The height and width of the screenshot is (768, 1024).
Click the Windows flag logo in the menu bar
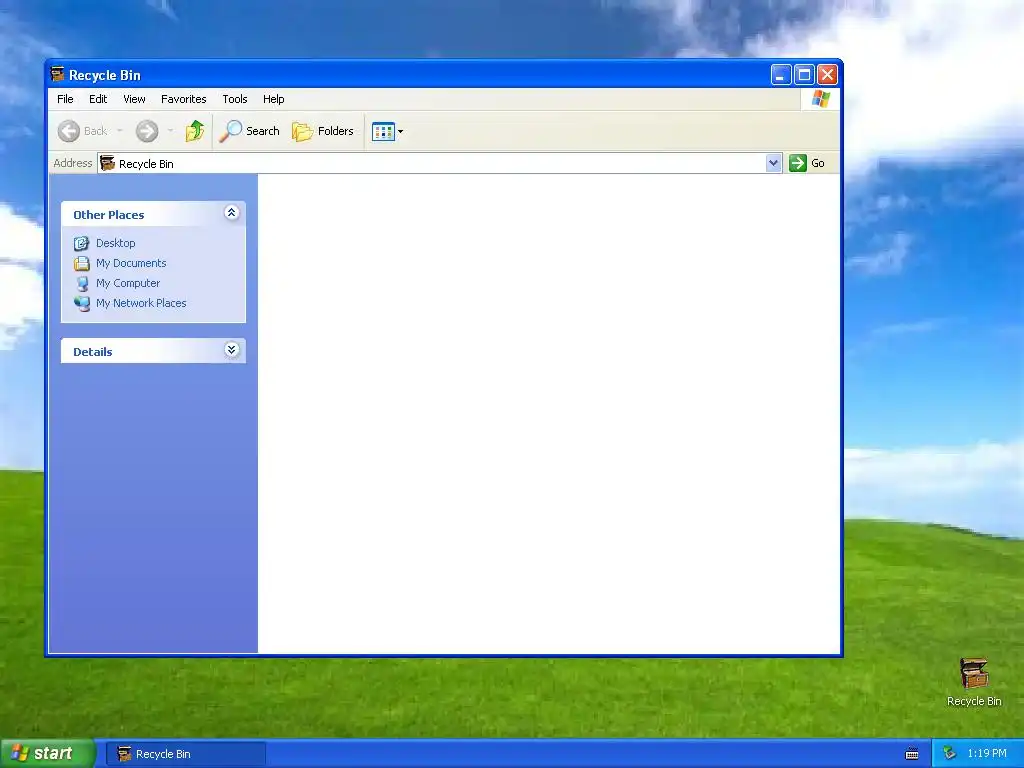(821, 99)
